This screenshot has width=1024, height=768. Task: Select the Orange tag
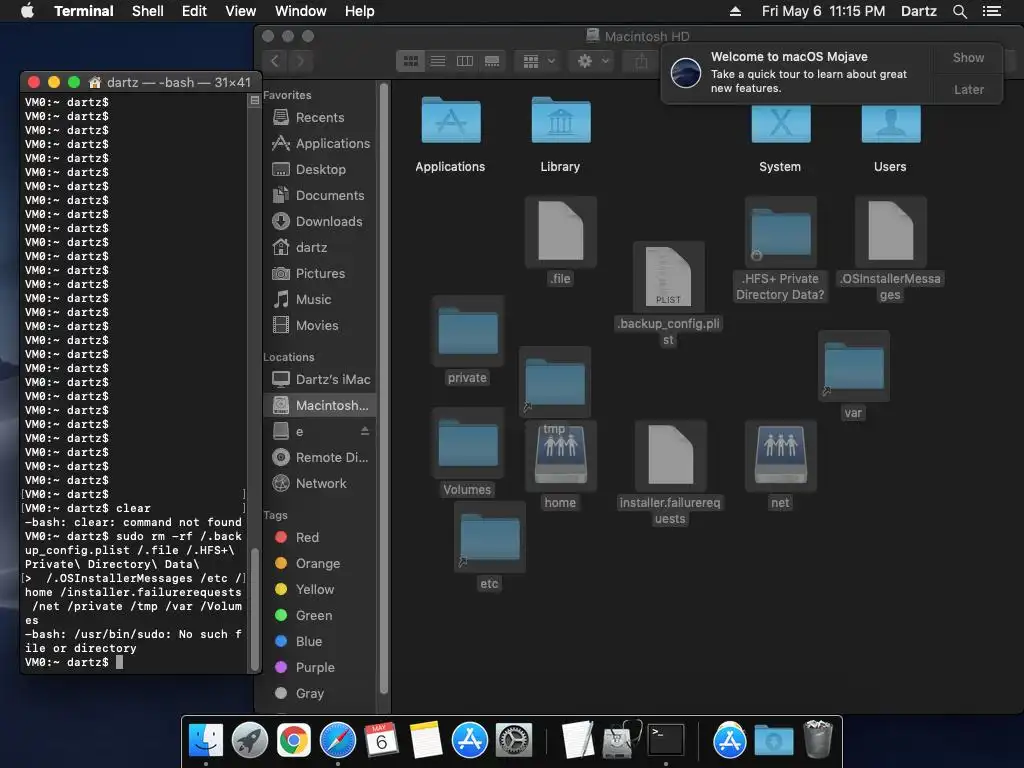(x=319, y=564)
